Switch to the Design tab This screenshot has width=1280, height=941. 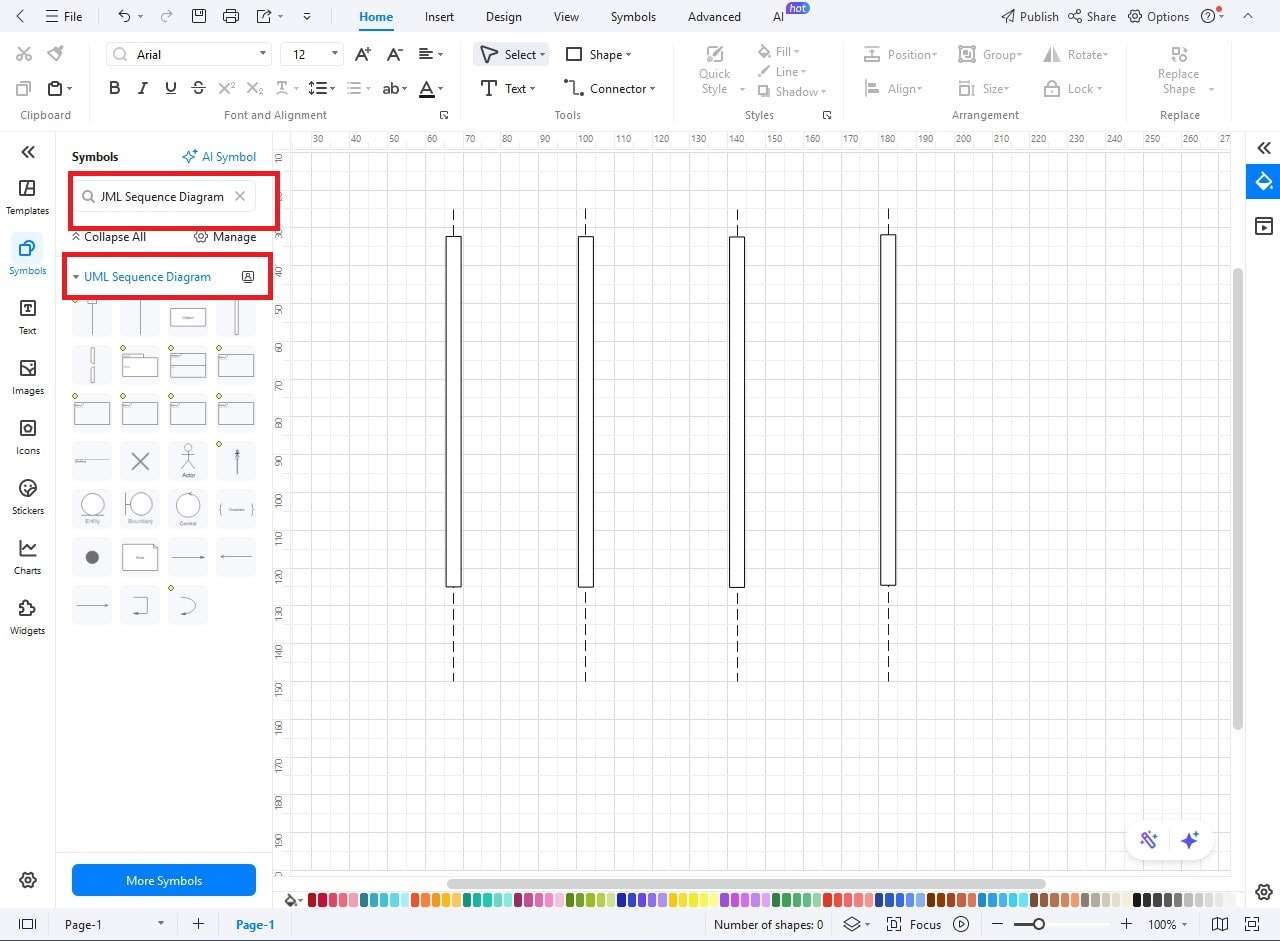pos(503,16)
